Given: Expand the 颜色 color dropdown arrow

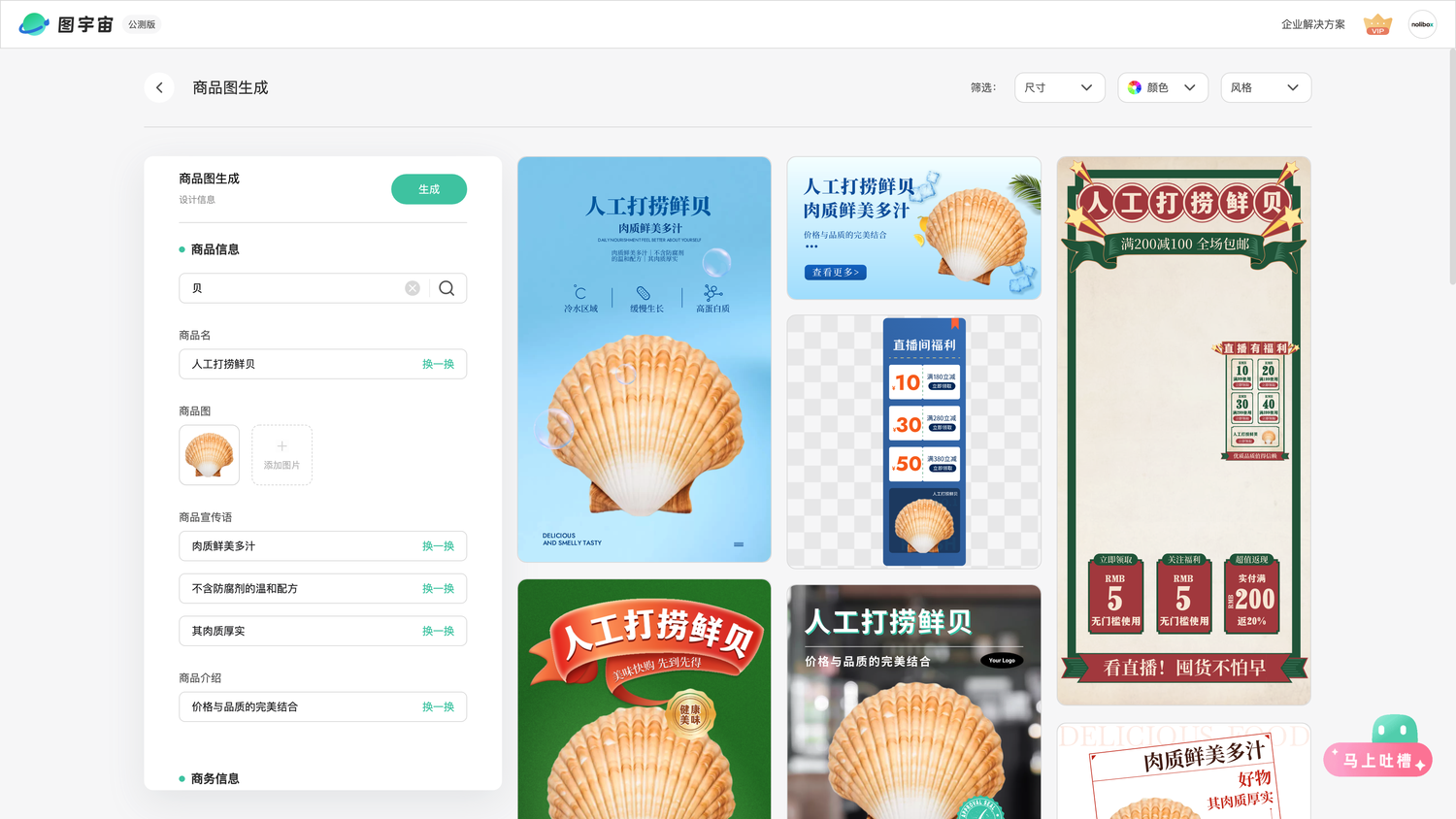Looking at the screenshot, I should tap(1189, 87).
